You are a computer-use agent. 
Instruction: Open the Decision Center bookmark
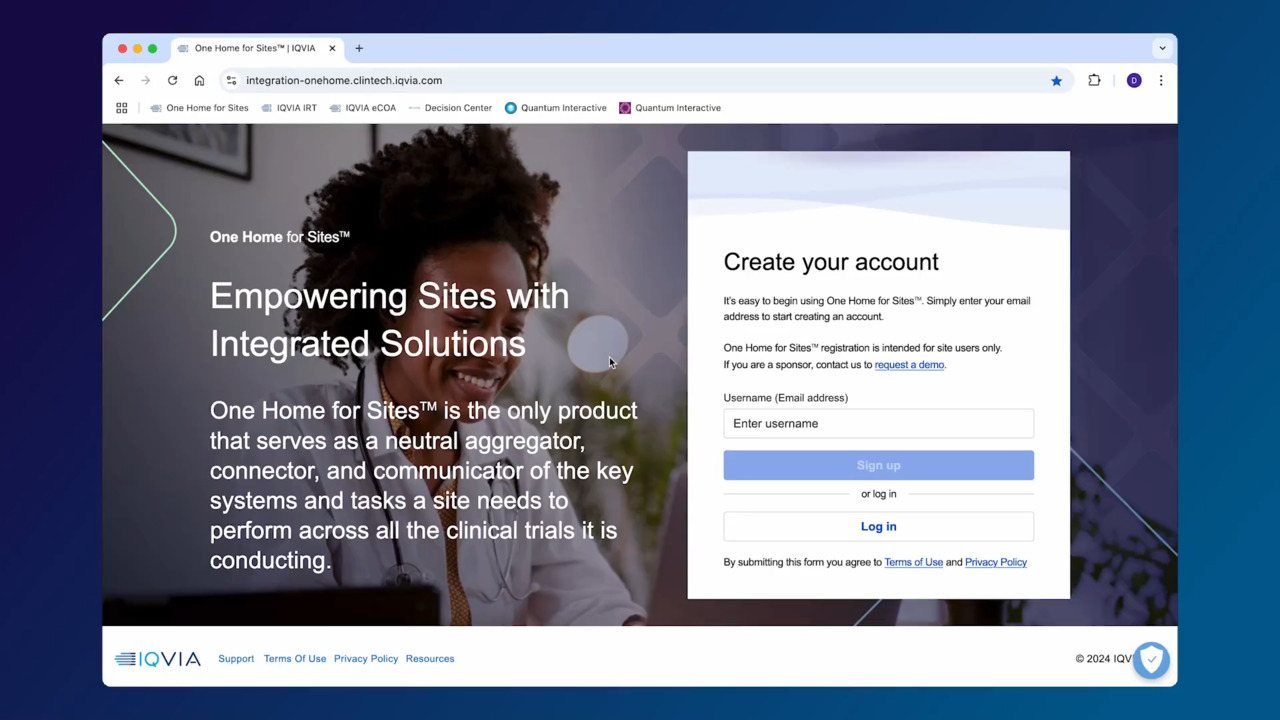(450, 108)
